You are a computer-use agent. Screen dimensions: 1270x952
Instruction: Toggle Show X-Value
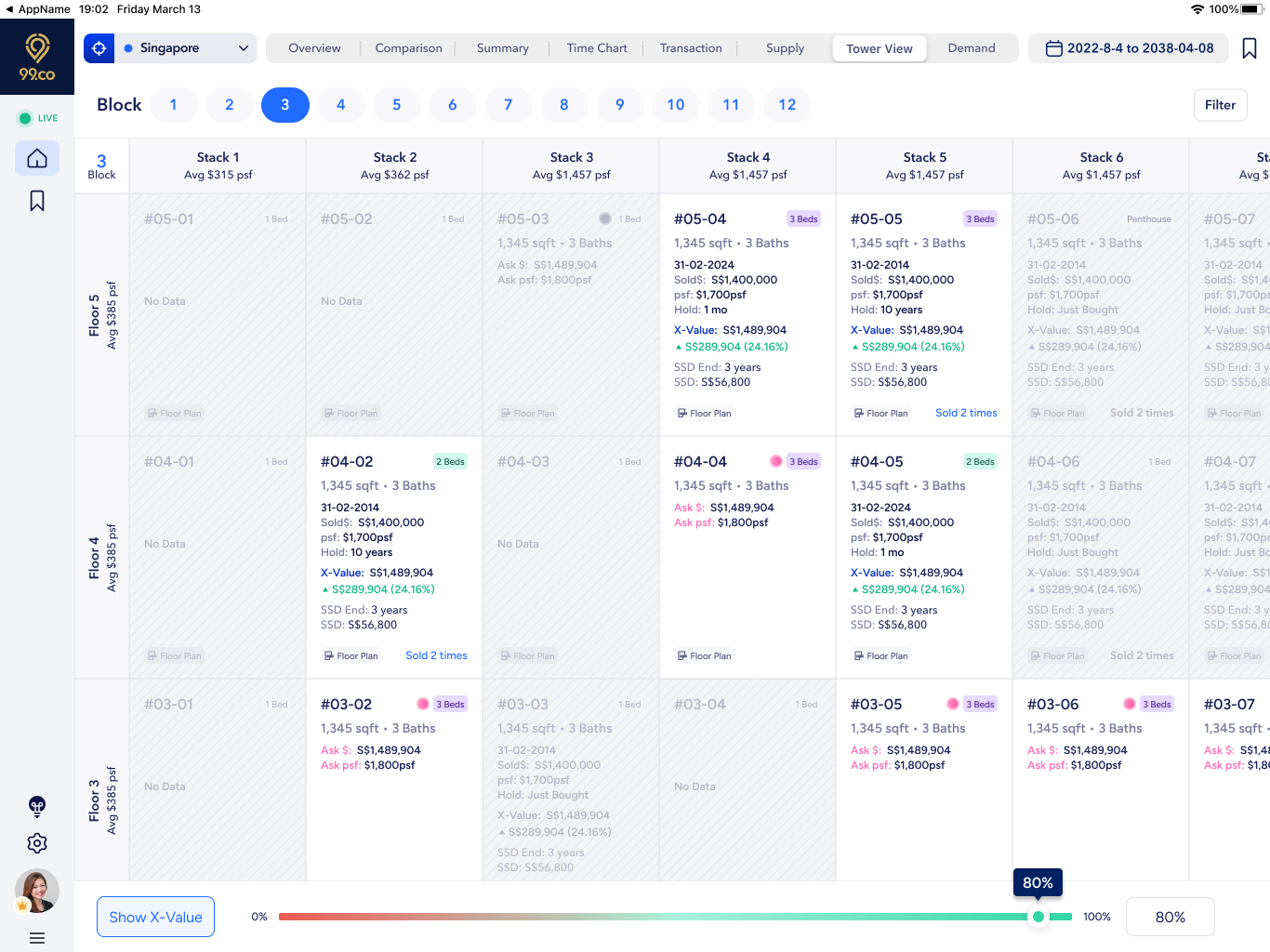pyautogui.click(x=156, y=917)
